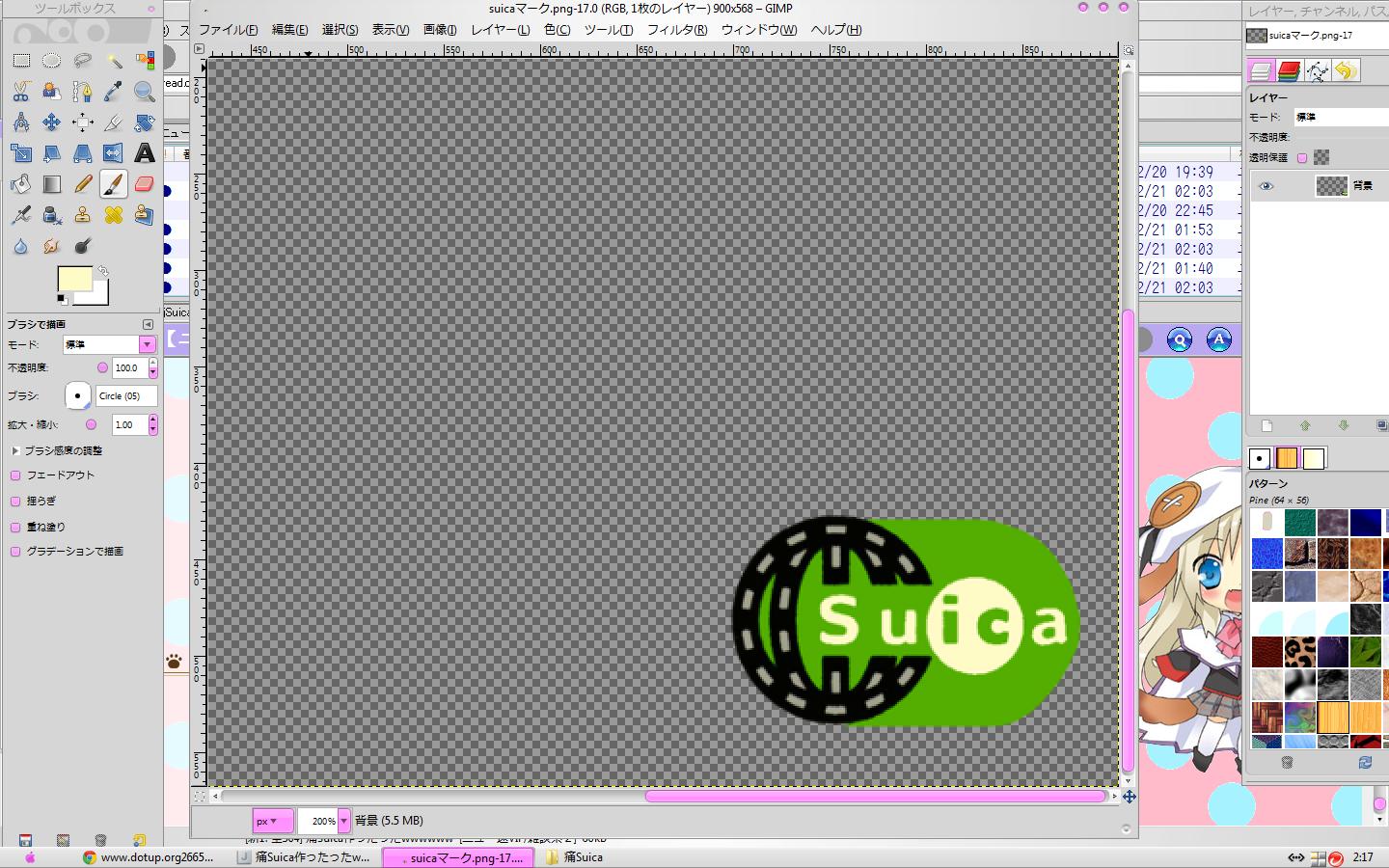Adjust the opacity 100.0 spinner arrows

click(x=152, y=367)
